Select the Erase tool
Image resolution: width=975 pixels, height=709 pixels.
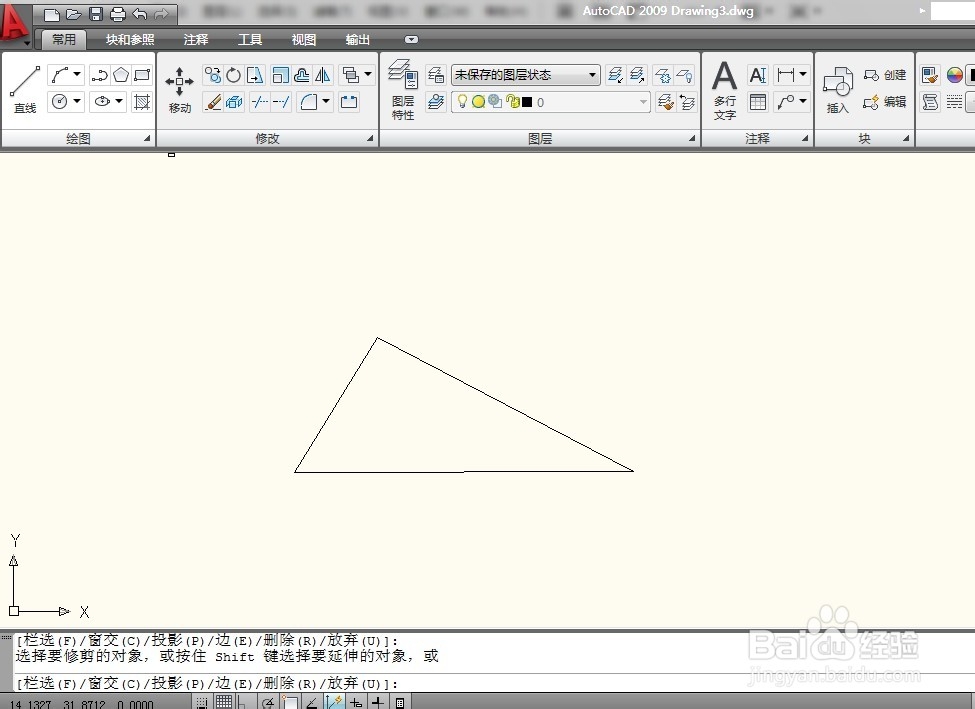click(213, 101)
